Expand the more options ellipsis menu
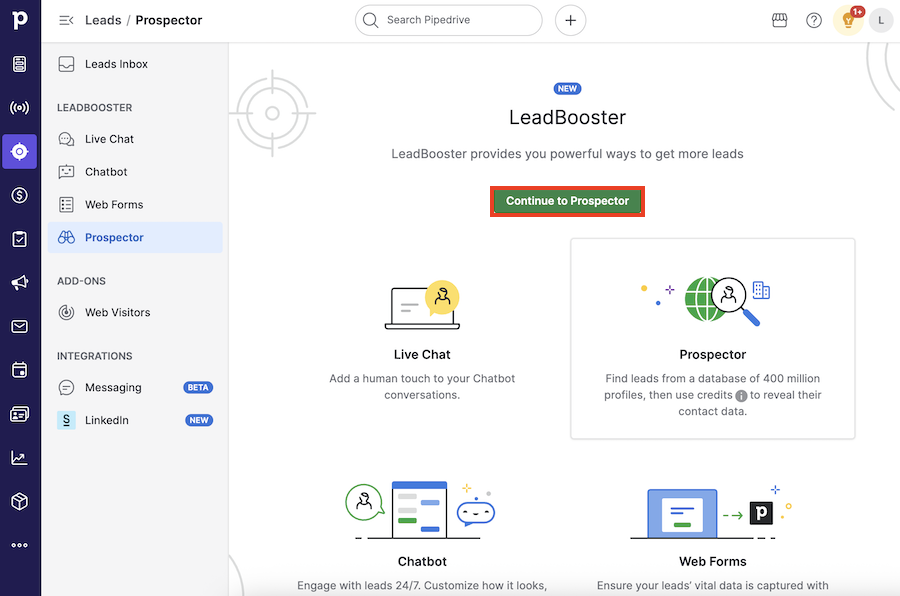Viewport: 900px width, 596px height. point(20,545)
